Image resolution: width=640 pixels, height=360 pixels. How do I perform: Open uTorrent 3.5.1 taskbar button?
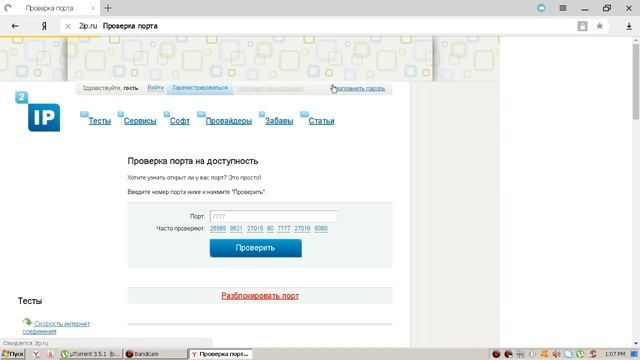pos(91,354)
